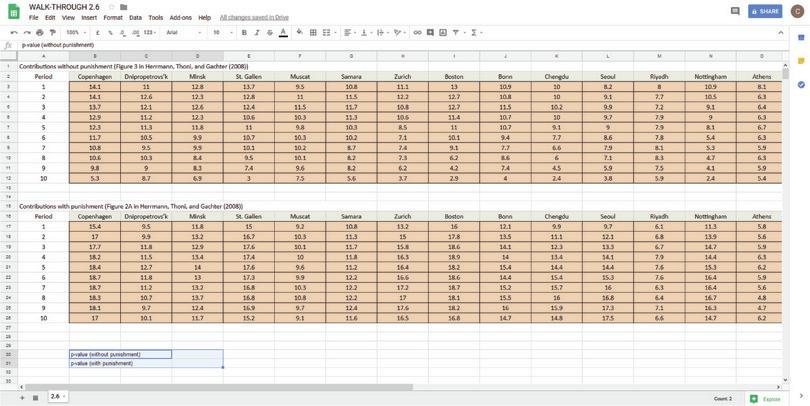
Task: Apply percent format with the % button
Action: click(x=111, y=33)
